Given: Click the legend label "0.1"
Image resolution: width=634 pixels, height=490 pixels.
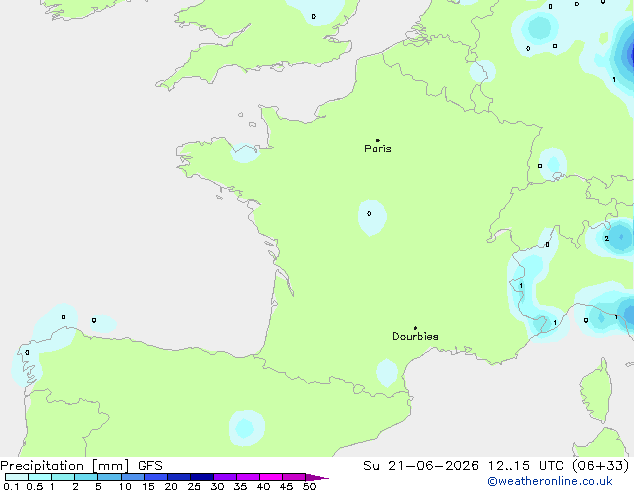Looking at the screenshot, I should click(11, 486).
